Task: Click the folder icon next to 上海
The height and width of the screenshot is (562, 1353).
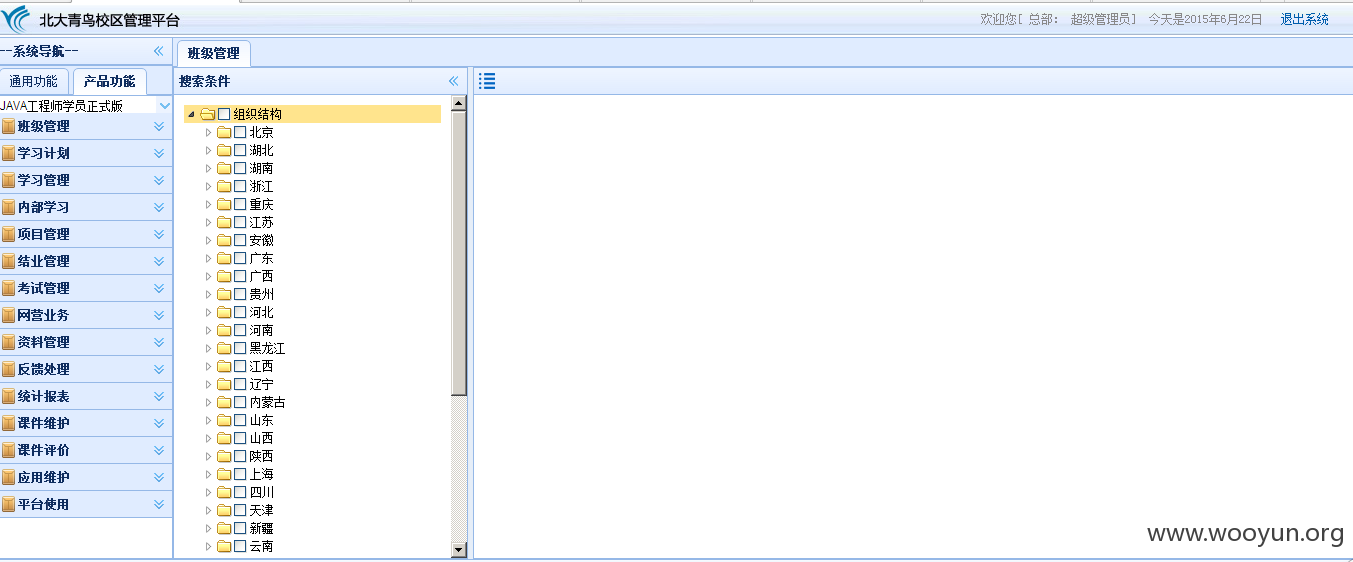Action: click(x=224, y=474)
